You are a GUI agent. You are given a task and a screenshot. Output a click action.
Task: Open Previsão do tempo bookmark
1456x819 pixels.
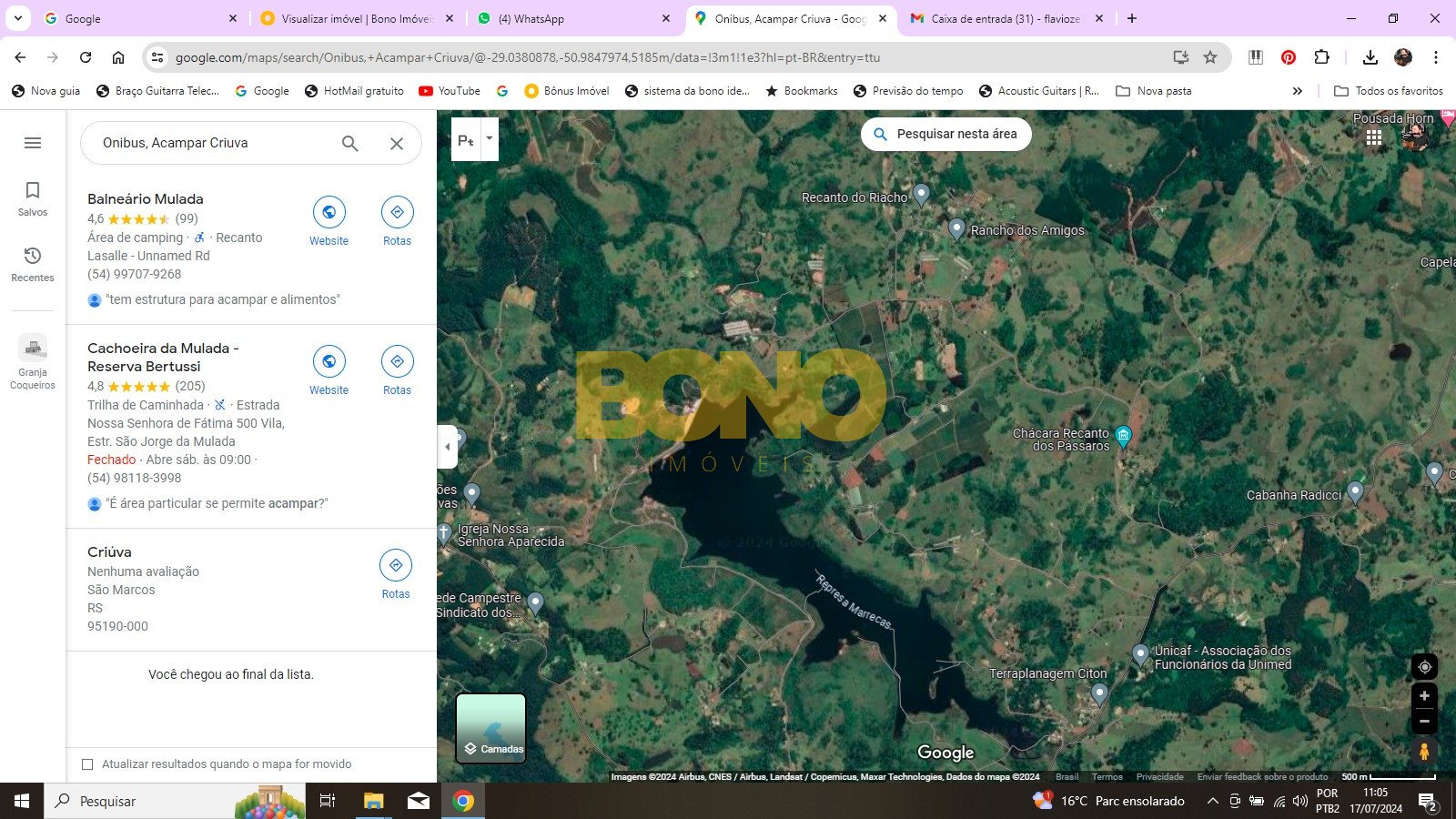pyautogui.click(x=908, y=91)
